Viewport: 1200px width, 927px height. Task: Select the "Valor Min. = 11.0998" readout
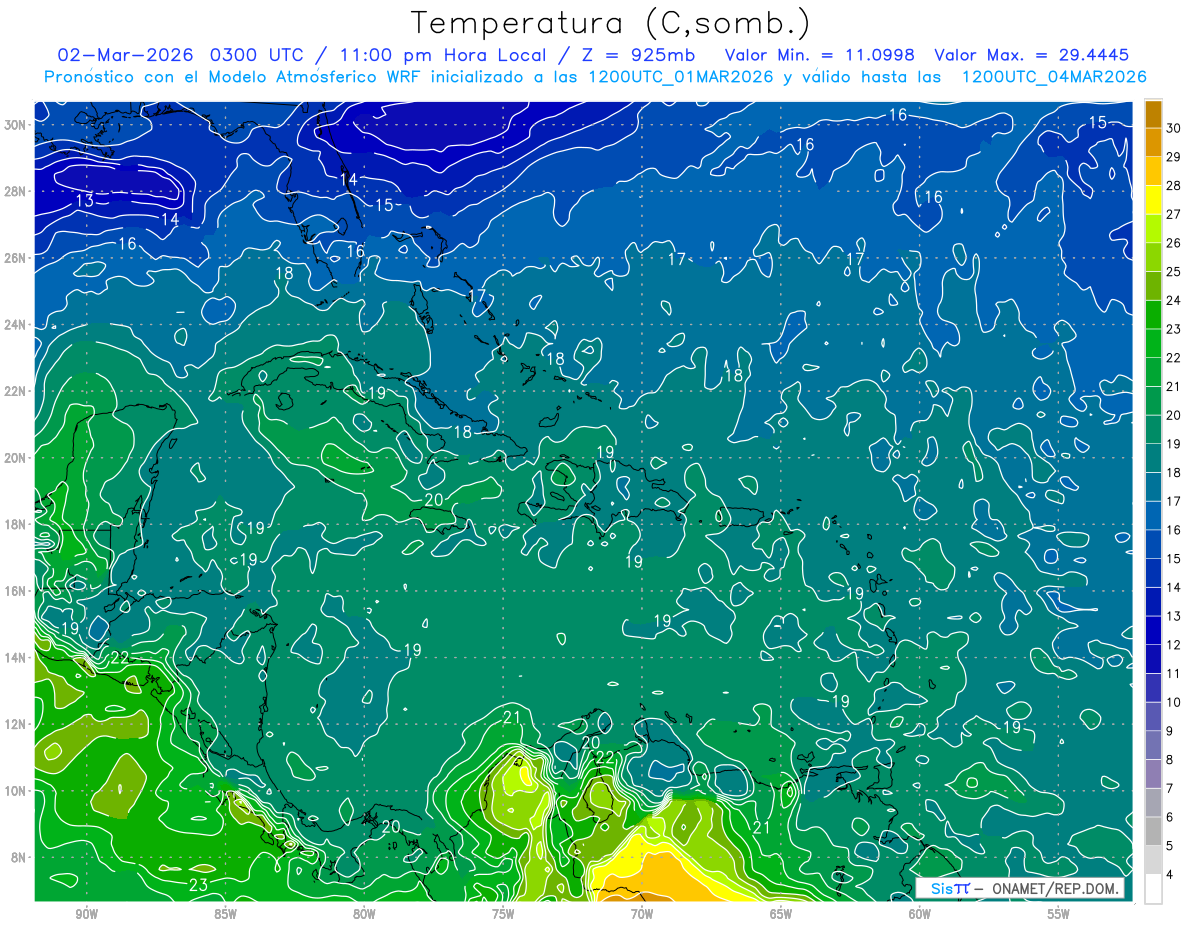[819, 55]
